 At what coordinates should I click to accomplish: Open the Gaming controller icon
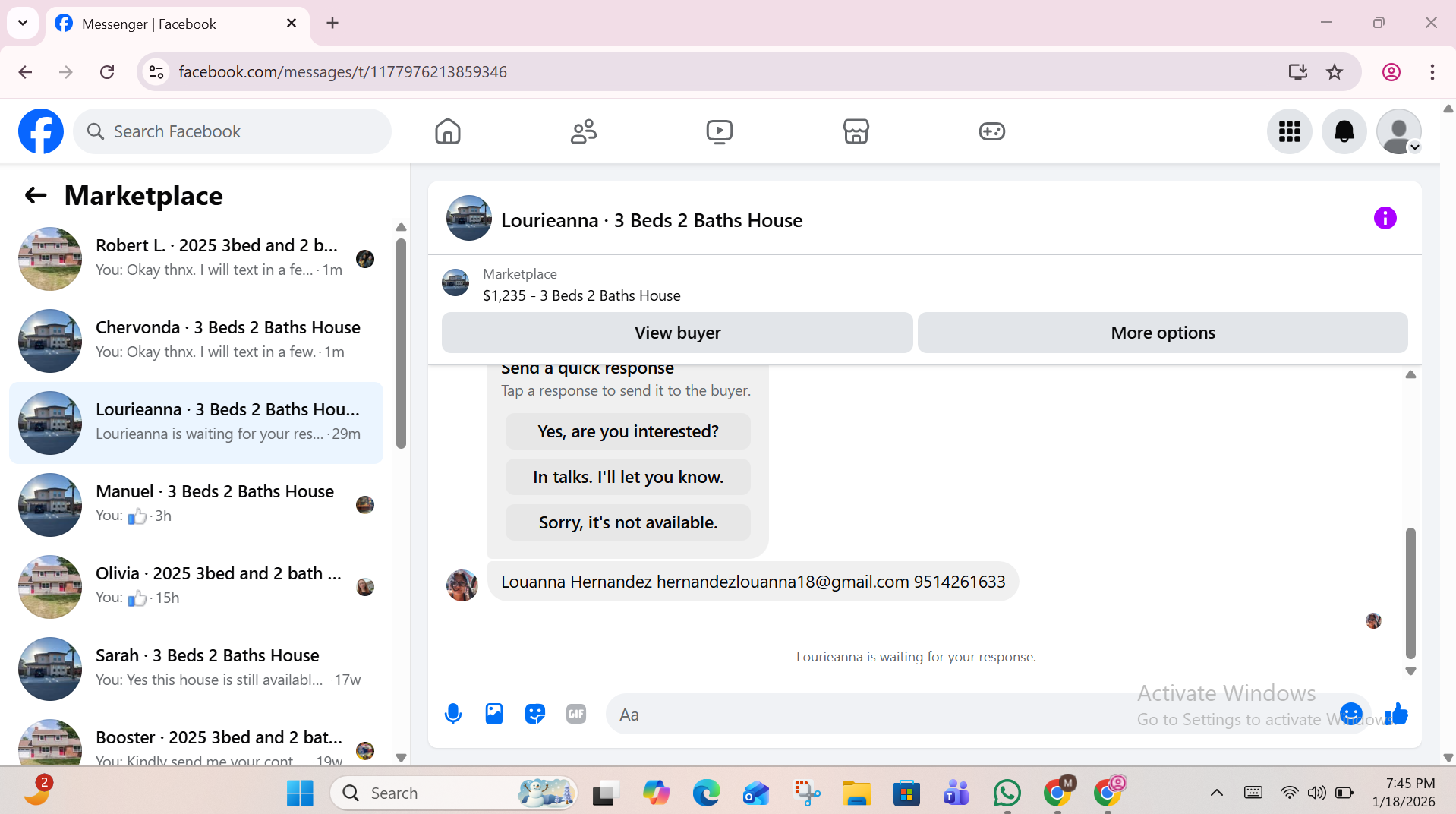pyautogui.click(x=992, y=131)
